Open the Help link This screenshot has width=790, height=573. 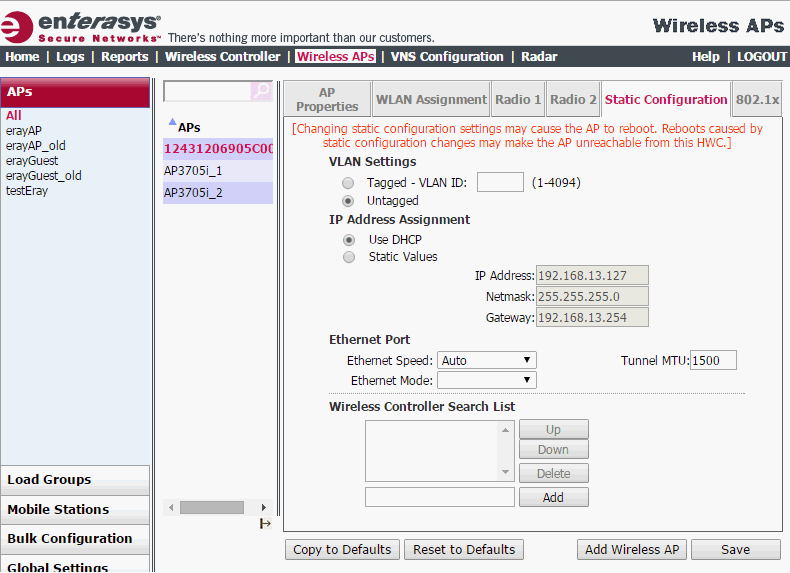pos(705,56)
